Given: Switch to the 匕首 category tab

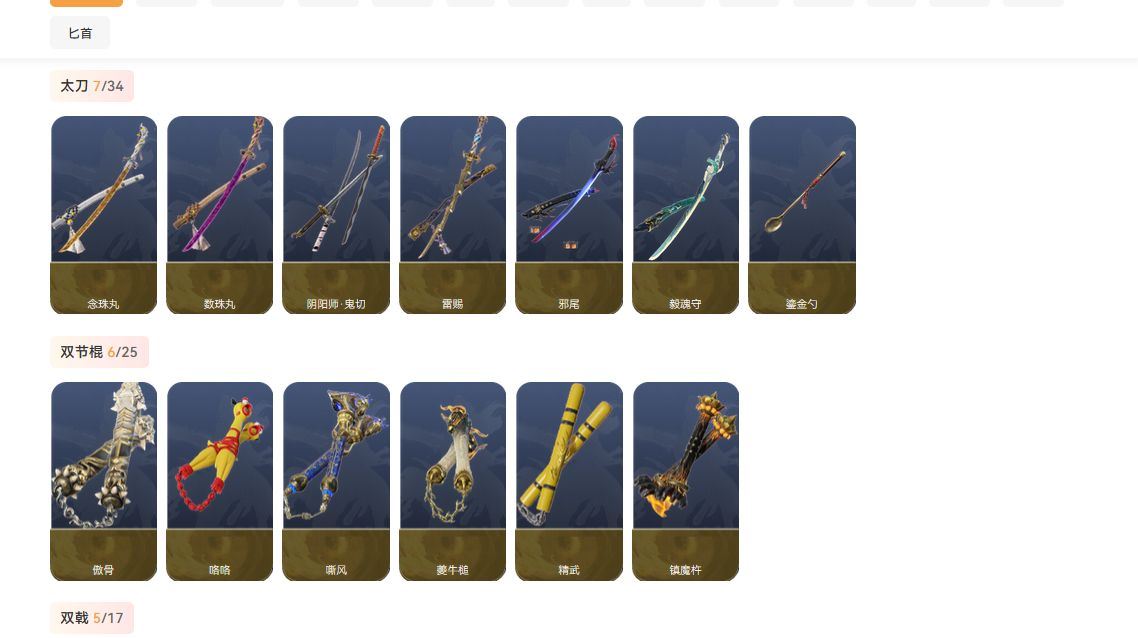Looking at the screenshot, I should (x=80, y=33).
